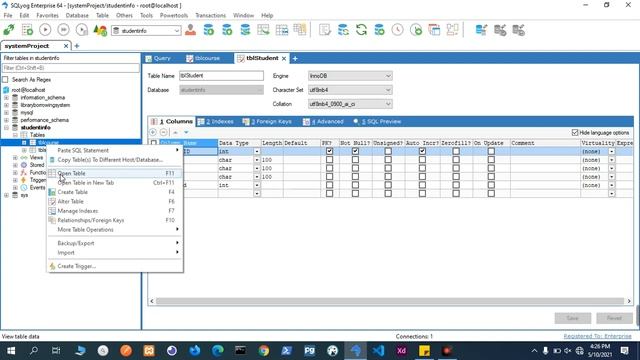Screen dimensions: 640x360
Task: Open the Backup/Export submenu
Action: click(x=115, y=243)
